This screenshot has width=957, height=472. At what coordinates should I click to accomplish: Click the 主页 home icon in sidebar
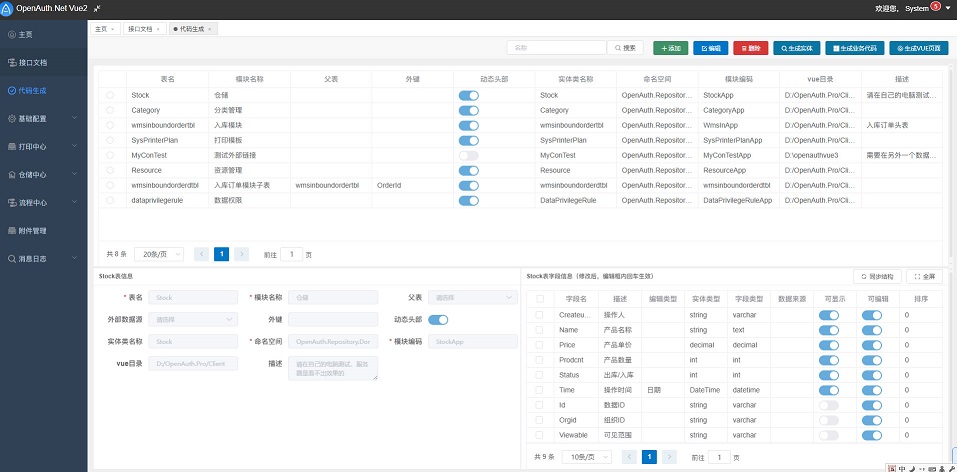click(12, 34)
